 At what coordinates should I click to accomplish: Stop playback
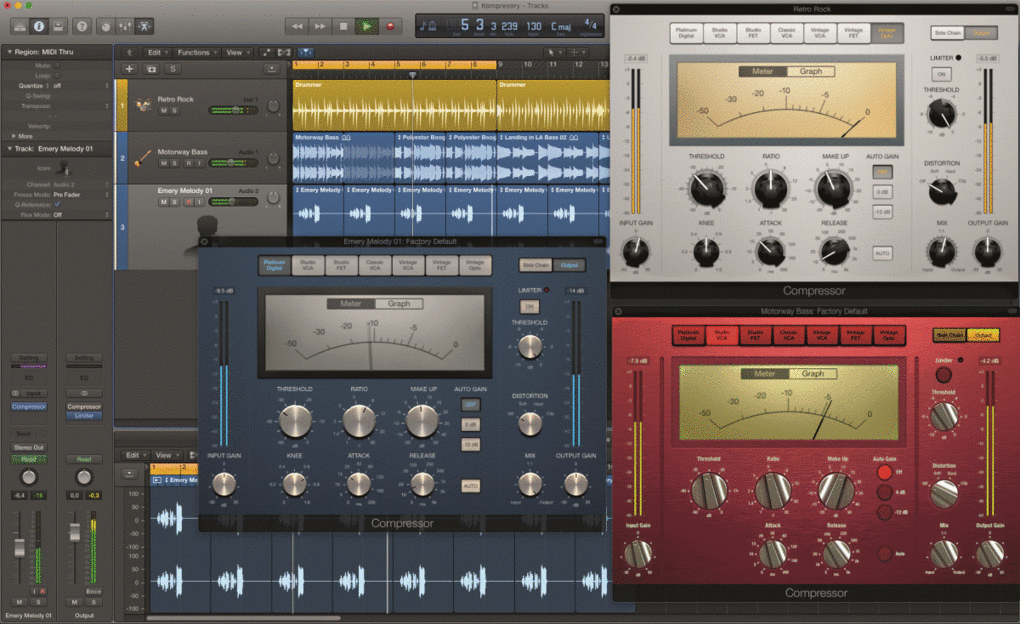click(x=343, y=26)
